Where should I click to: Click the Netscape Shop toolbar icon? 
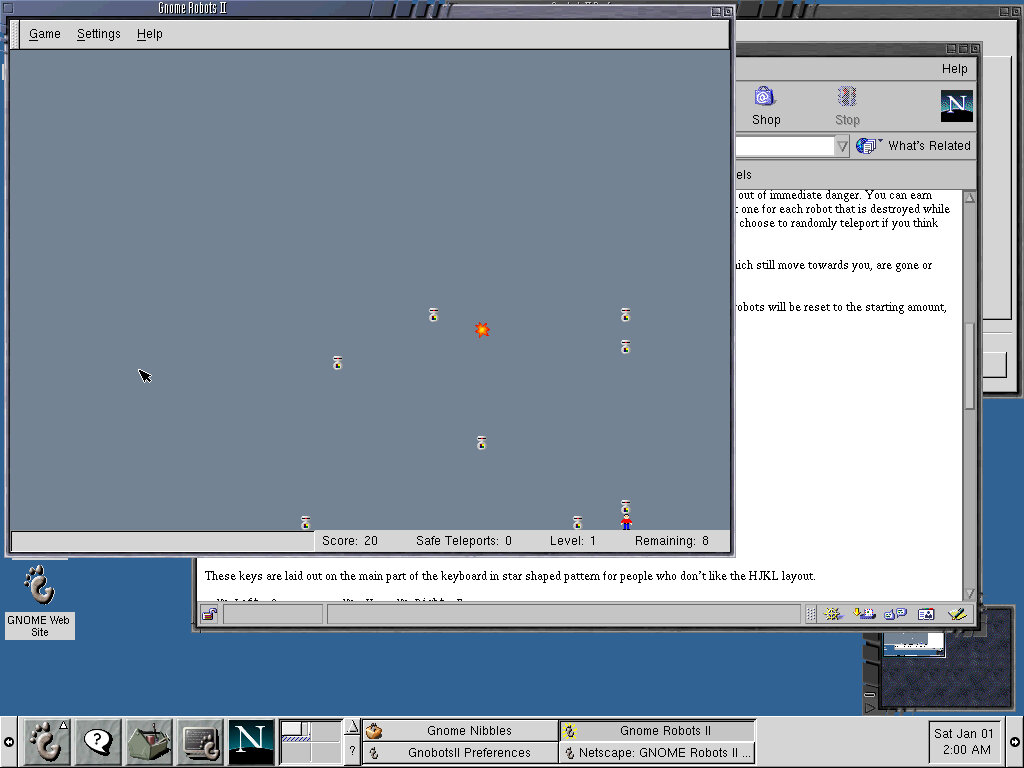(765, 105)
